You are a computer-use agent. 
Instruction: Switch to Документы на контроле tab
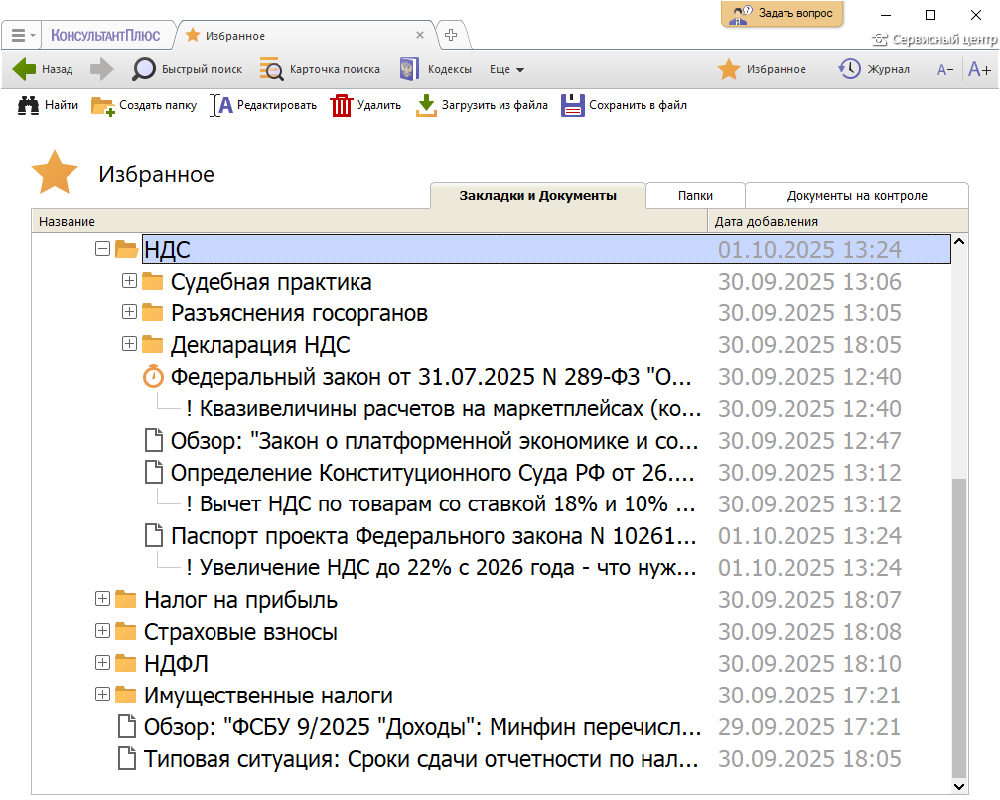point(857,196)
